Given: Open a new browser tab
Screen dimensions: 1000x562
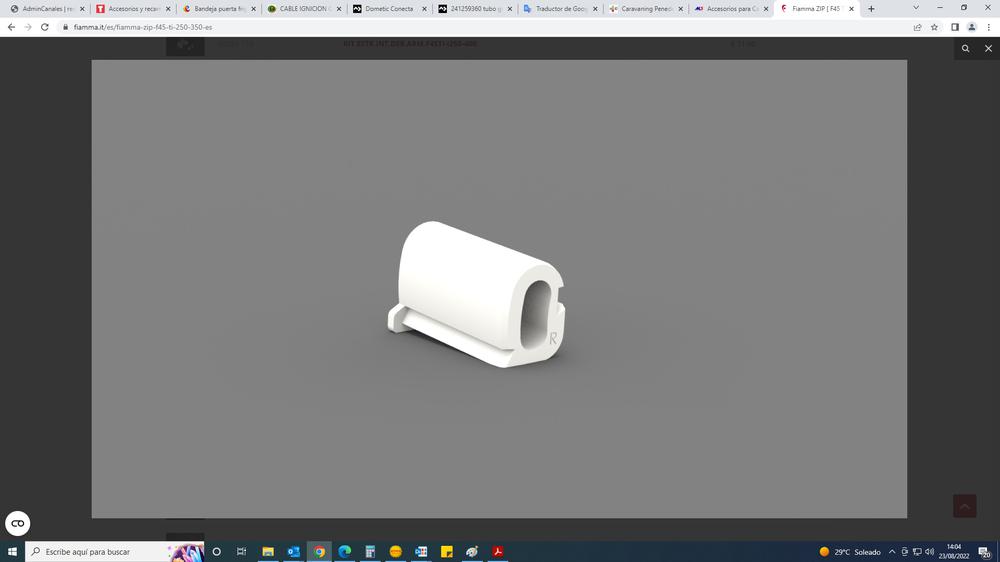Looking at the screenshot, I should click(871, 9).
